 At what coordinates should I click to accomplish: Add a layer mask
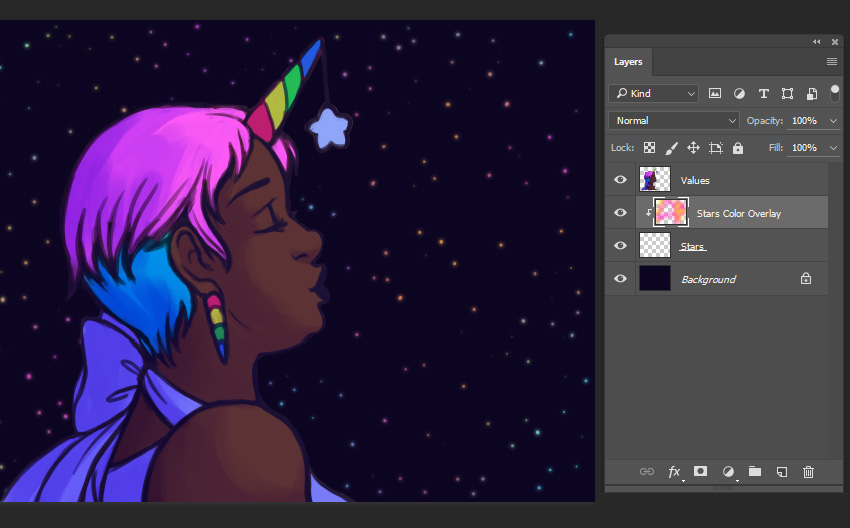coord(700,471)
